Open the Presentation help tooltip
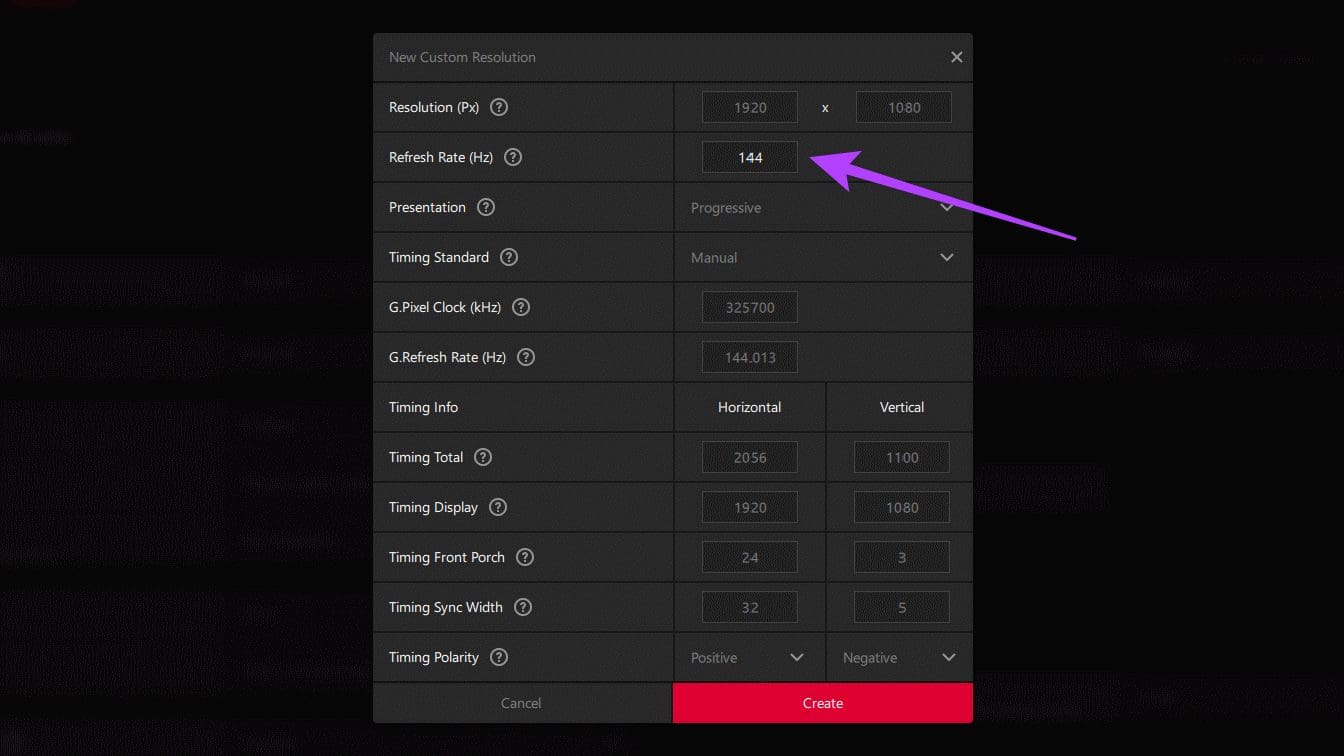The height and width of the screenshot is (756, 1344). coord(485,207)
